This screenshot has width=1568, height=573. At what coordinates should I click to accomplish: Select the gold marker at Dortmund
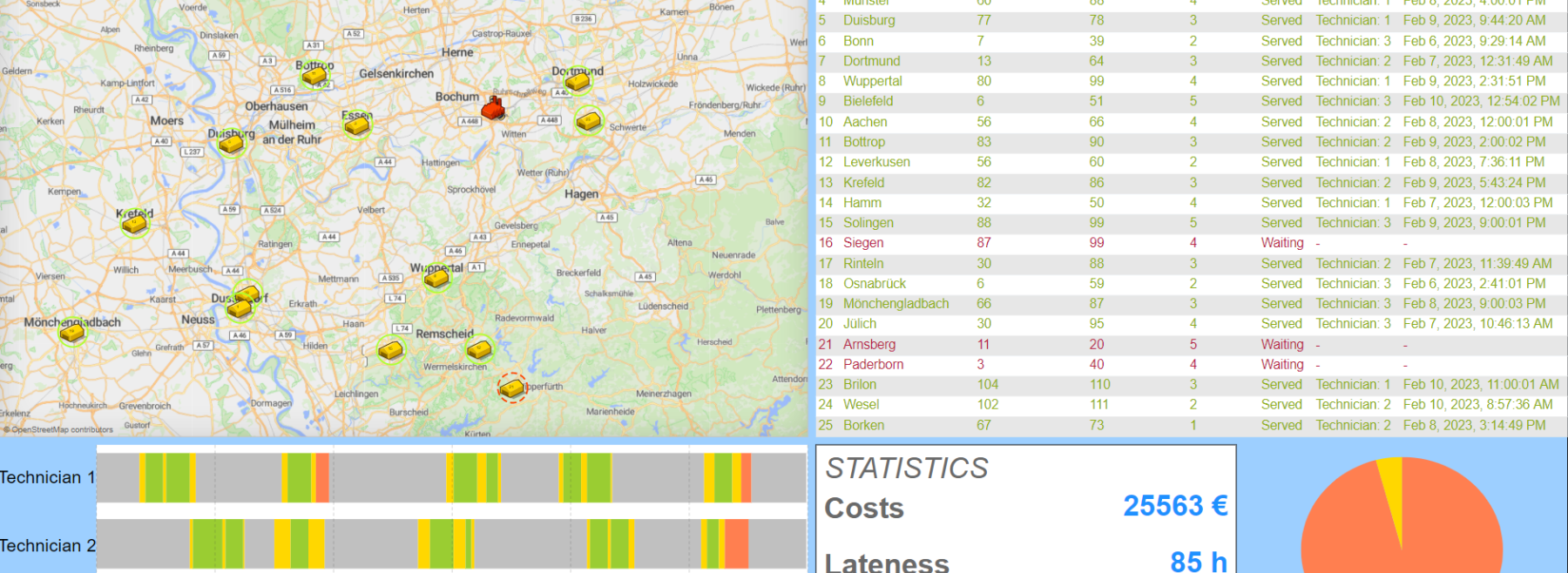578,82
